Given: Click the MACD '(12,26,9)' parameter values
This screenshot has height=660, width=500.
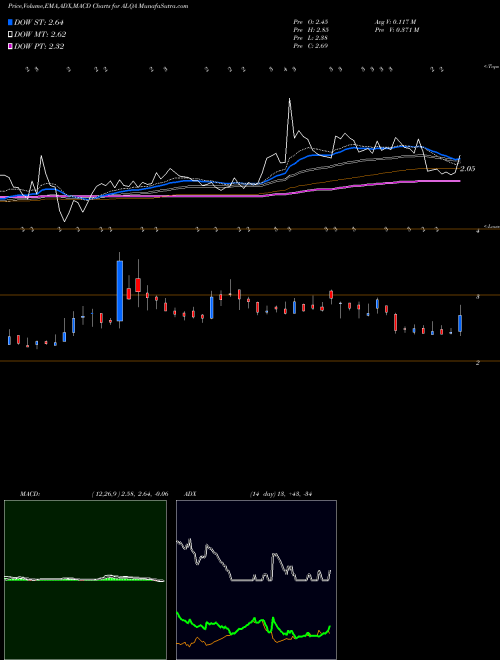Looking at the screenshot, I should pos(130,494).
